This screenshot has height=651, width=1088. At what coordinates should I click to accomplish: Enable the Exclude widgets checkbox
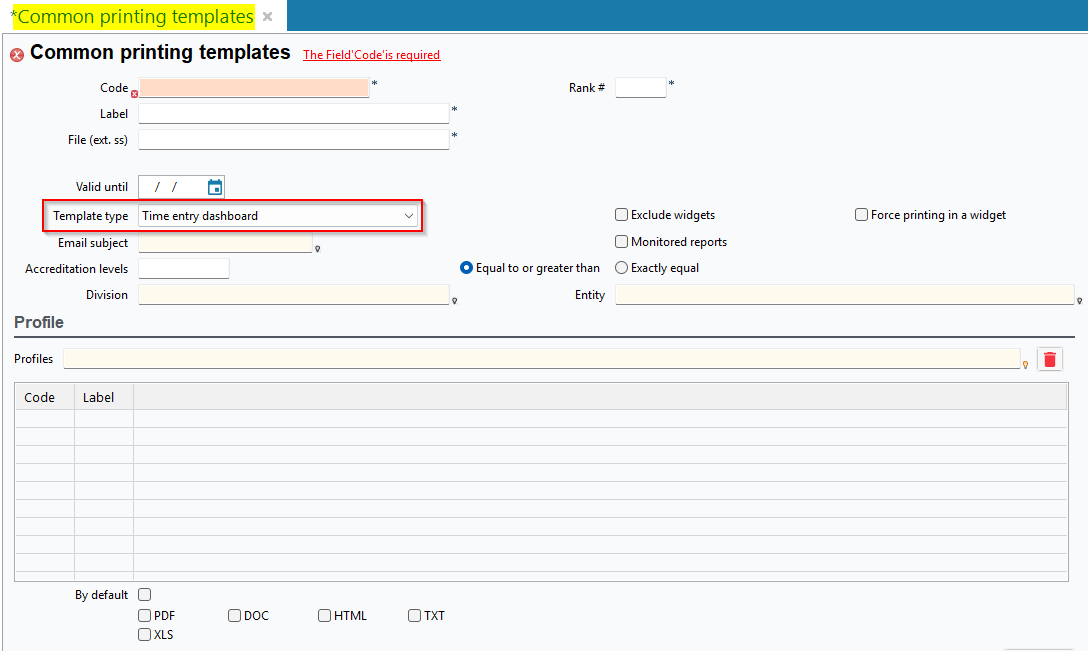click(x=621, y=215)
